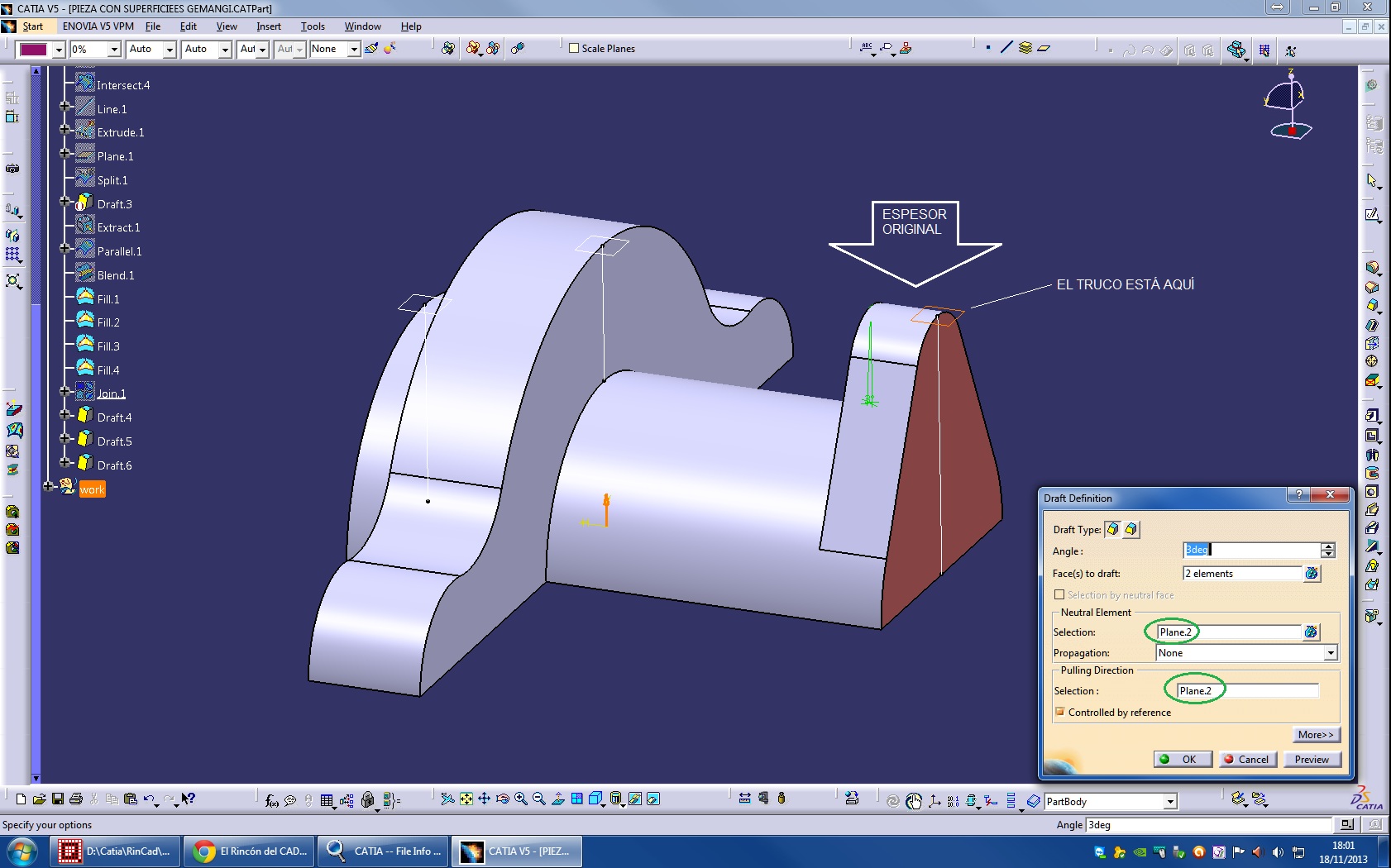1391x868 pixels.
Task: Click OK in Draft Definition dialog
Action: (x=1183, y=759)
